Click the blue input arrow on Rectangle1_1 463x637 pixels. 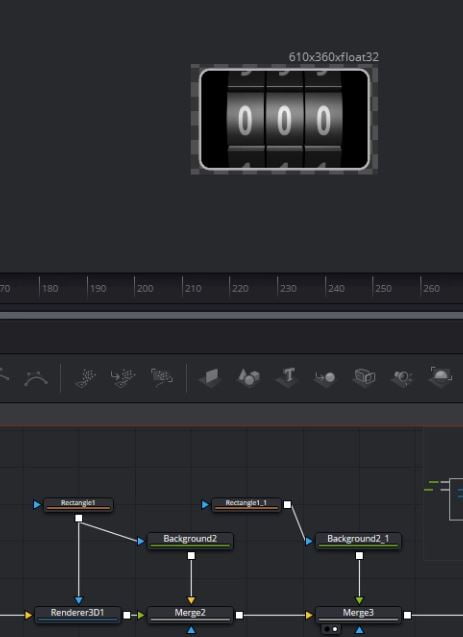(206, 505)
